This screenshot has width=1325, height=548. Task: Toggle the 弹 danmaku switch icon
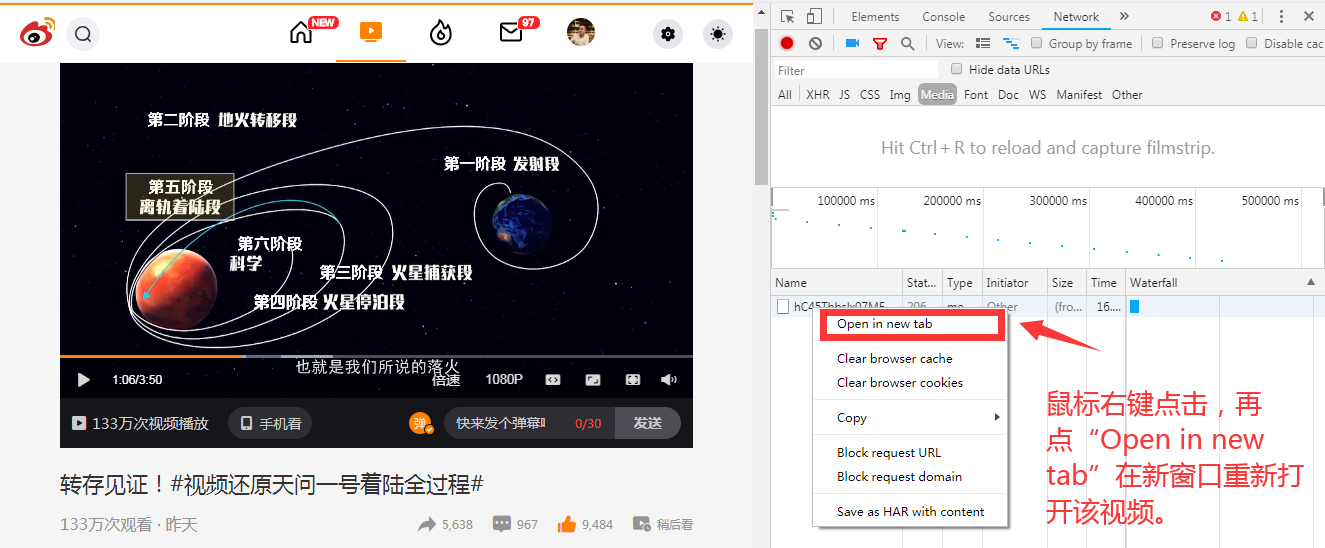point(421,423)
